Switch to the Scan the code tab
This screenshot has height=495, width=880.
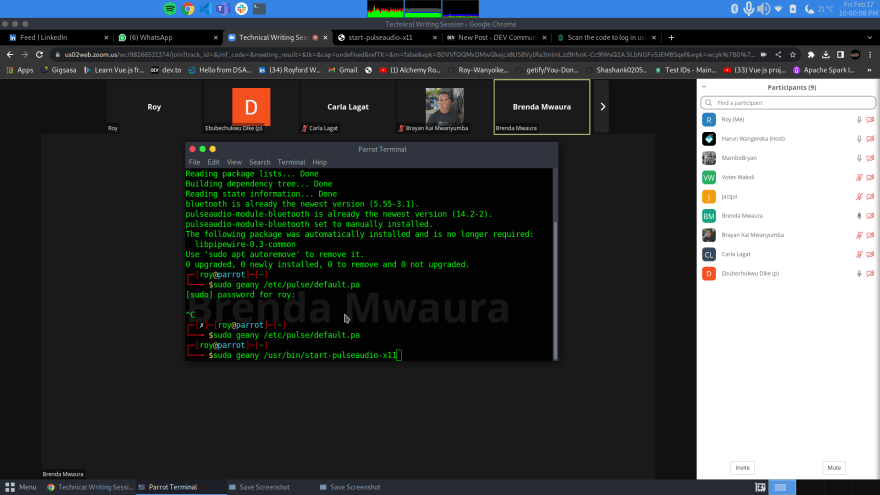tap(606, 38)
